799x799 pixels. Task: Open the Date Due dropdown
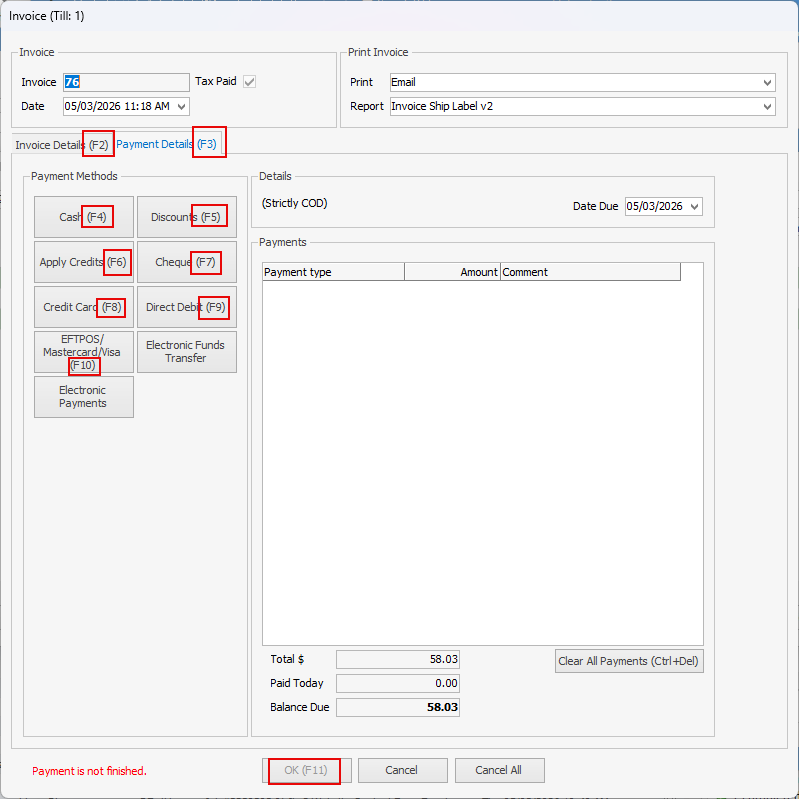(694, 206)
